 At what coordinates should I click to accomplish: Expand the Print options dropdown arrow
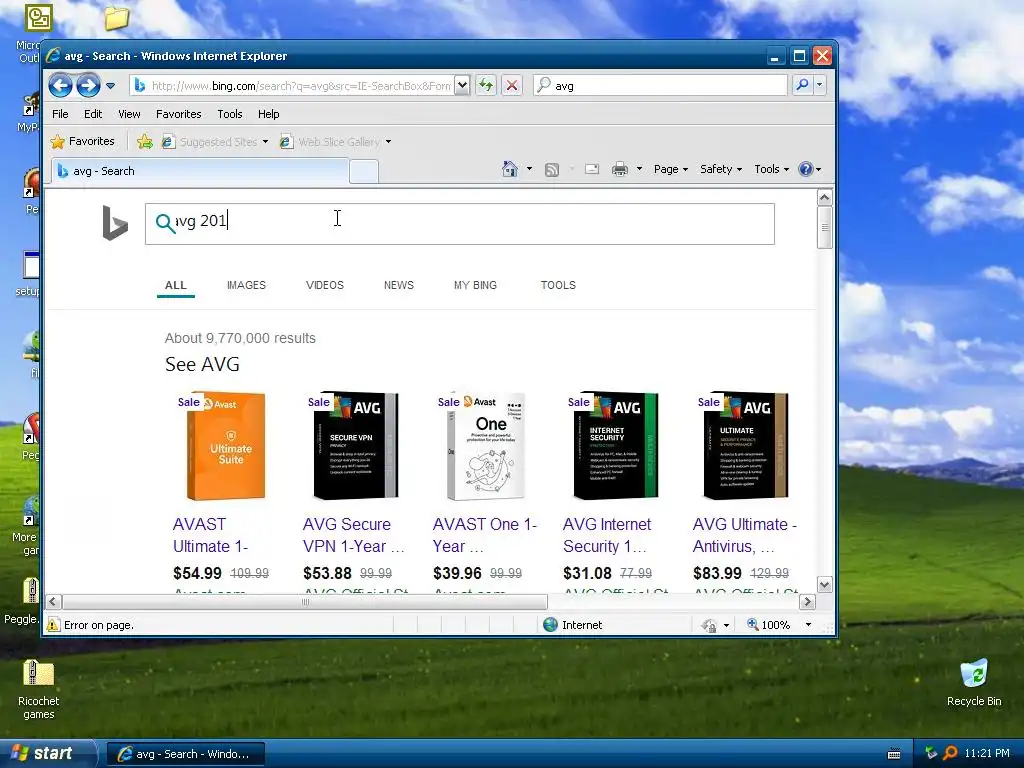639,169
